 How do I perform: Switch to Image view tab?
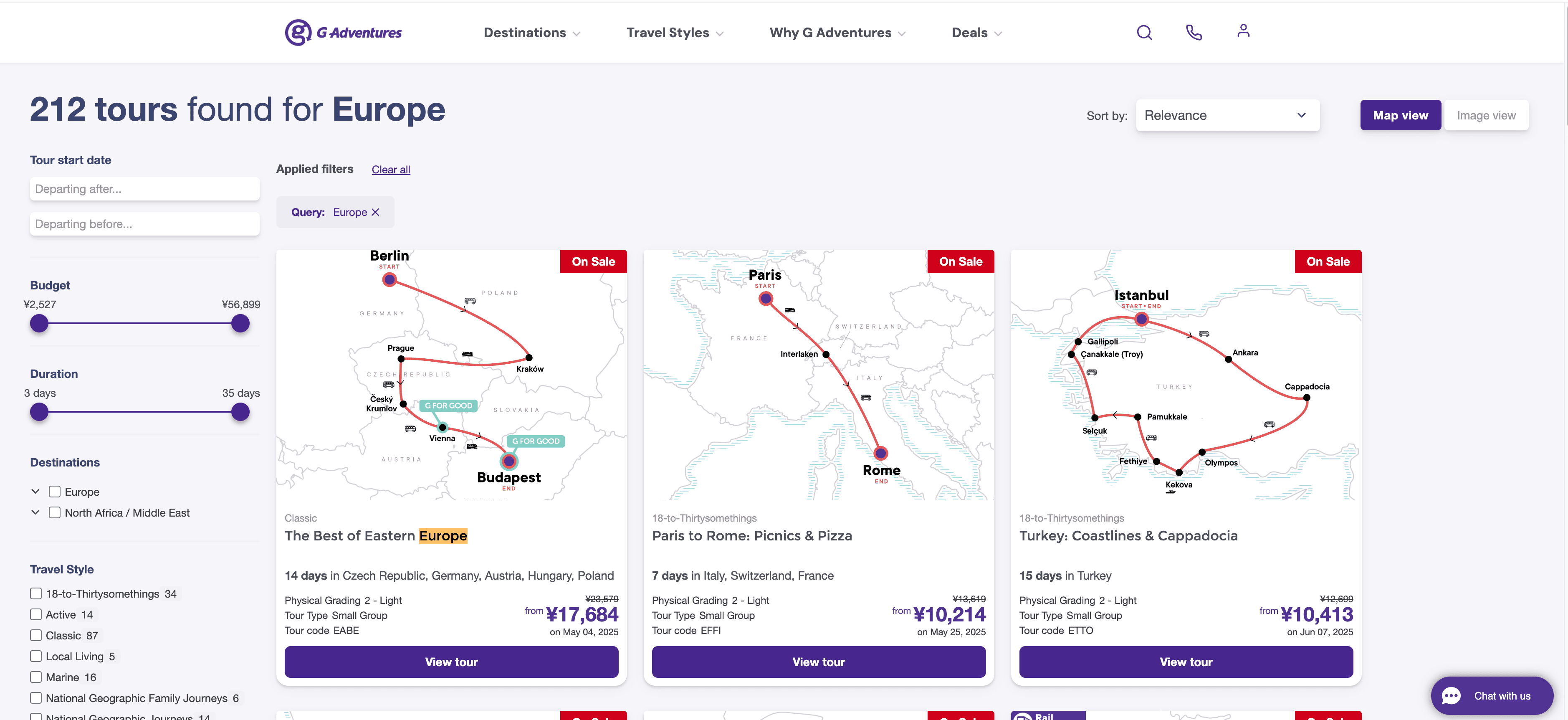(x=1486, y=115)
